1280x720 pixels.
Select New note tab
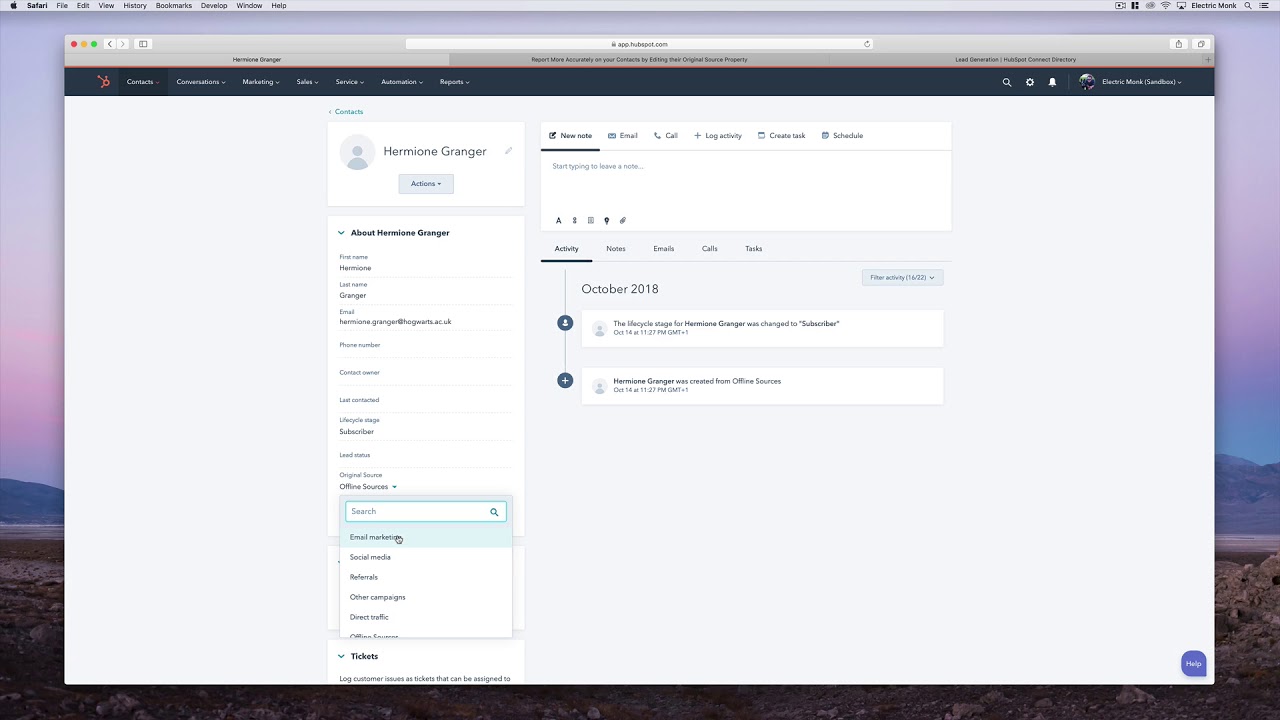coord(570,136)
